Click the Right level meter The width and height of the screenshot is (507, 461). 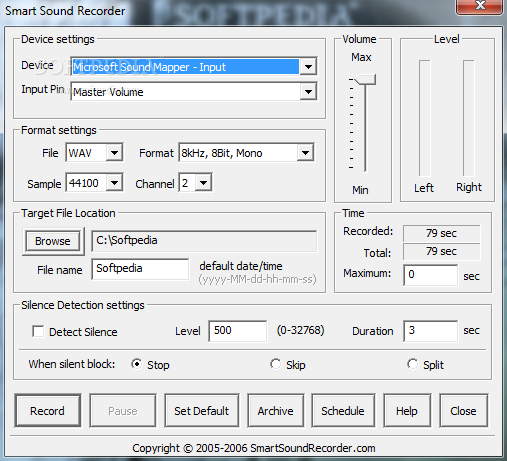pyautogui.click(x=468, y=118)
